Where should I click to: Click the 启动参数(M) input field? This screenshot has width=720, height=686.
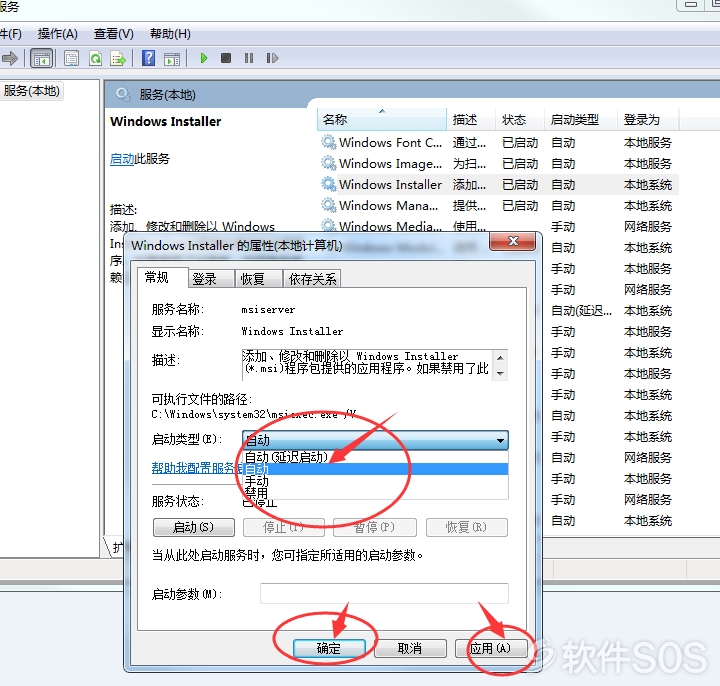coord(384,594)
